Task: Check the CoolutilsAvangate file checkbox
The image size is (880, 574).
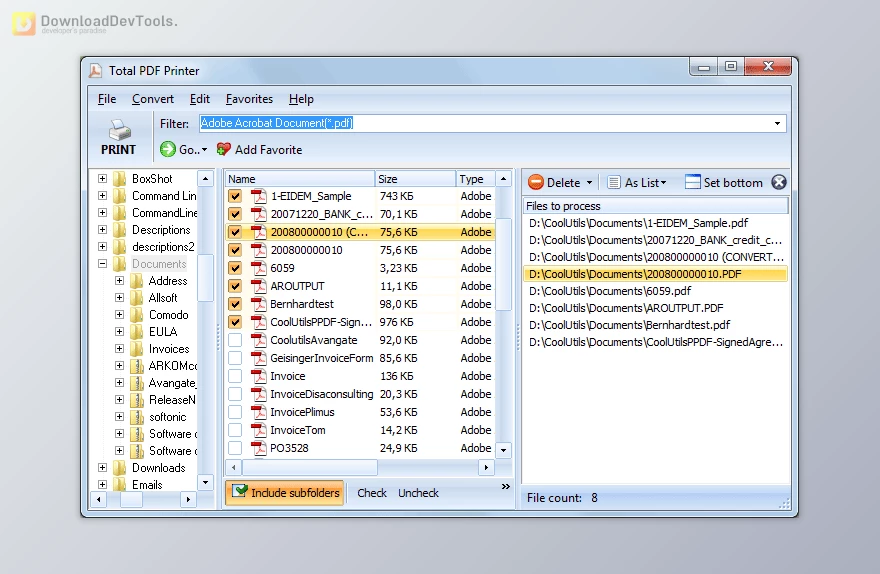Action: [235, 340]
